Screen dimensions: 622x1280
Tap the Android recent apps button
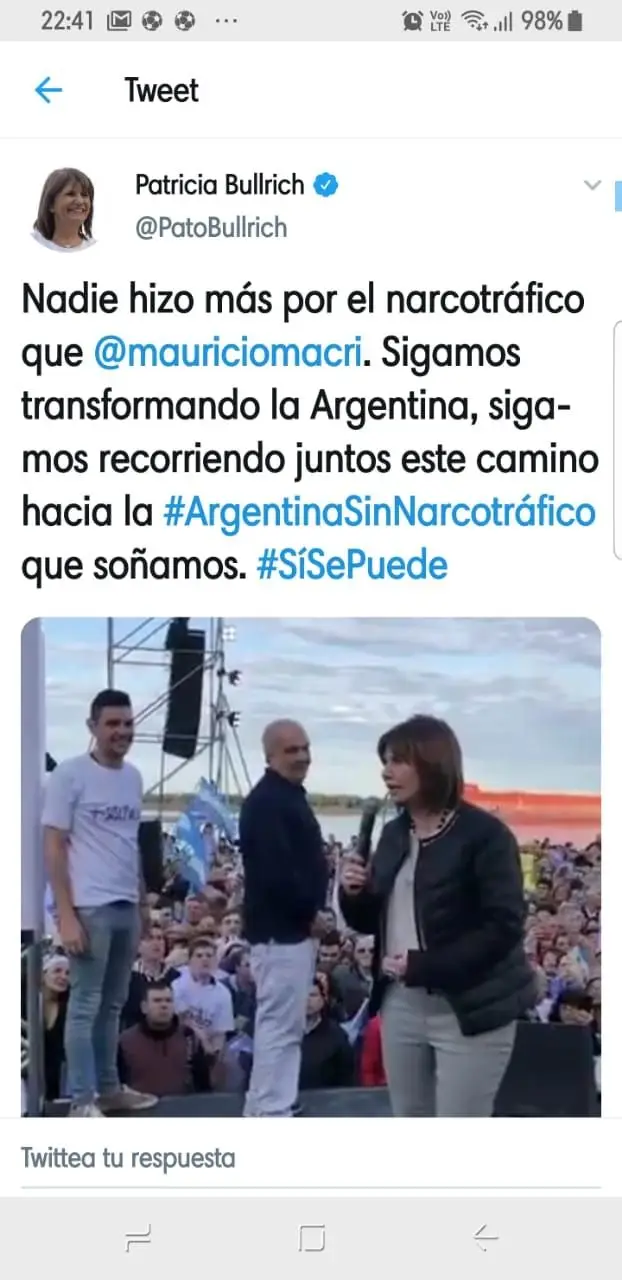[x=138, y=1239]
